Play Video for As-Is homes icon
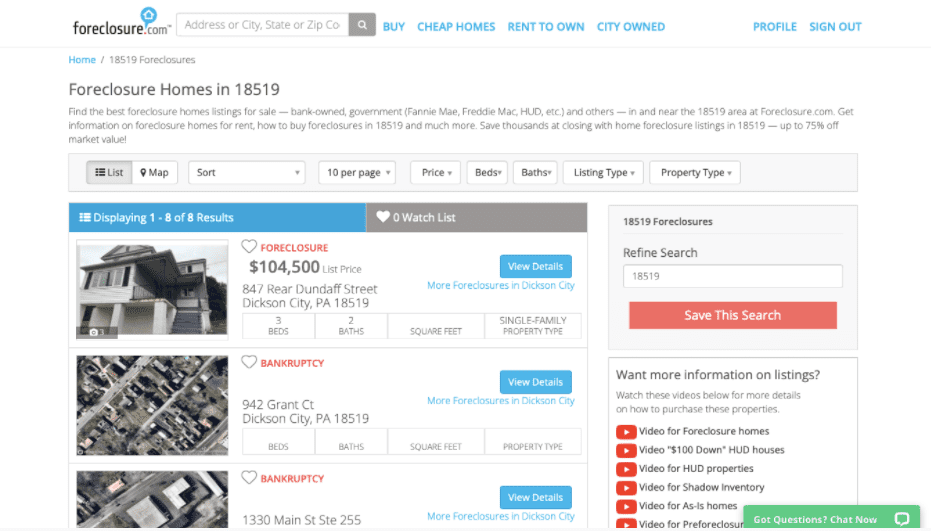Image resolution: width=931 pixels, height=531 pixels. pyautogui.click(x=626, y=506)
